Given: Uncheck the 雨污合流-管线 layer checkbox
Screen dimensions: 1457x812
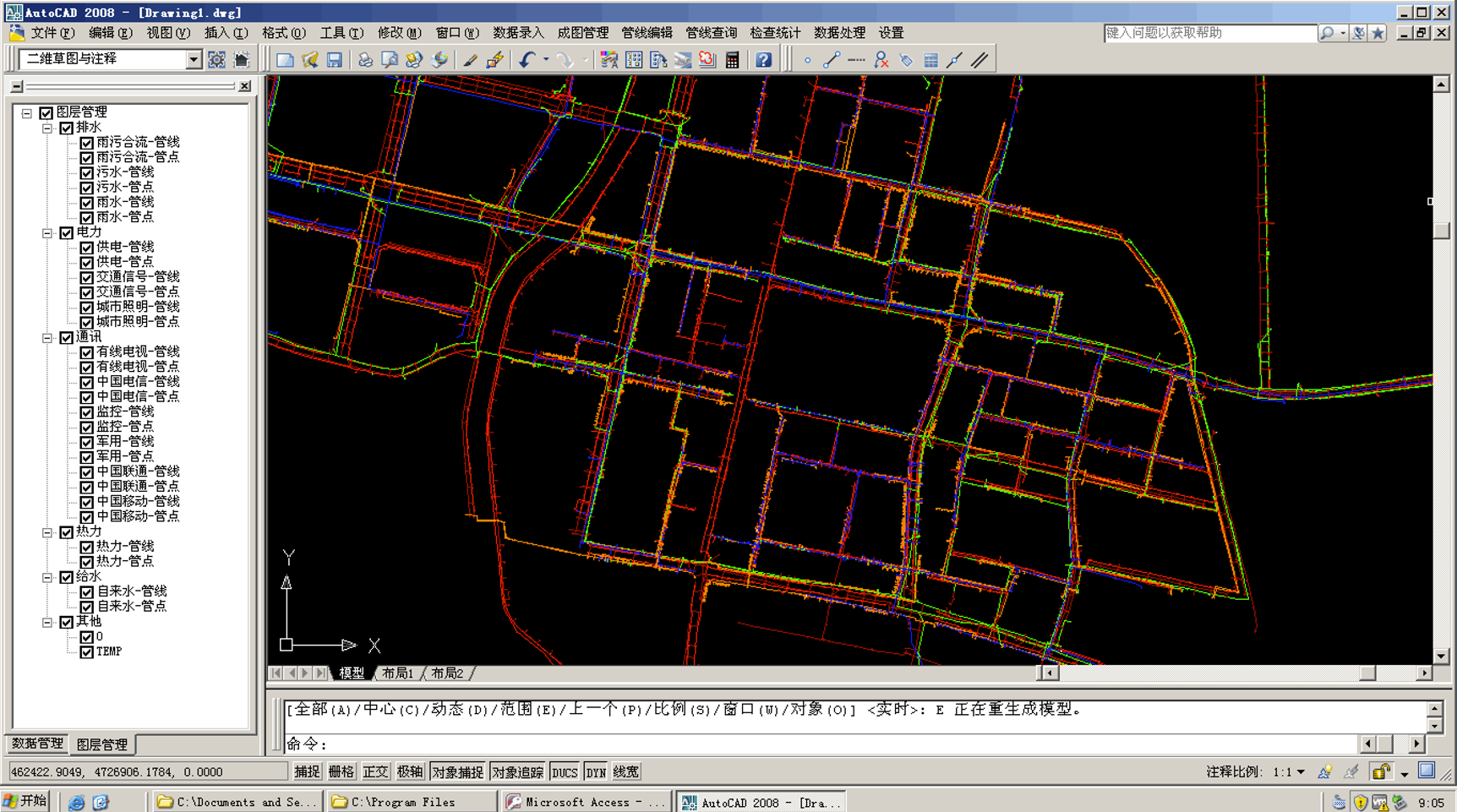Looking at the screenshot, I should [x=86, y=143].
